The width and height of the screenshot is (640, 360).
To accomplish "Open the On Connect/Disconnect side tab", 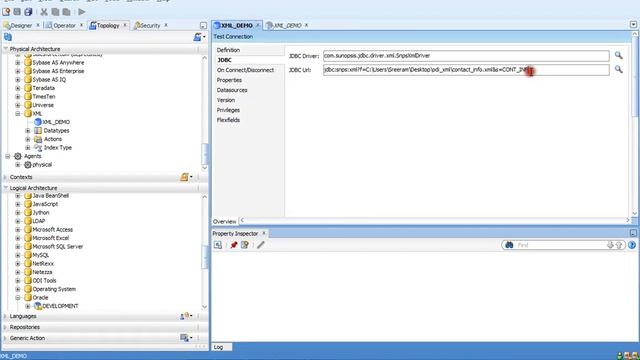I will (245, 70).
